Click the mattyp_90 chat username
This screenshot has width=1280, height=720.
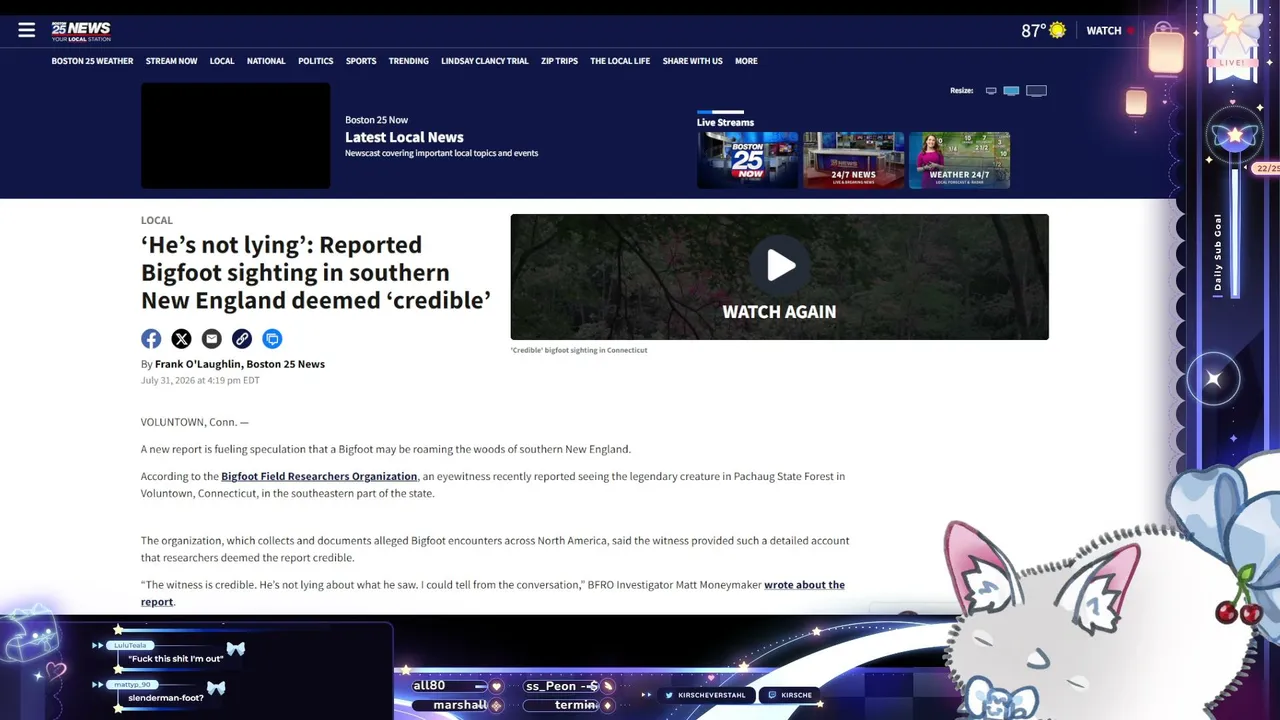point(132,684)
